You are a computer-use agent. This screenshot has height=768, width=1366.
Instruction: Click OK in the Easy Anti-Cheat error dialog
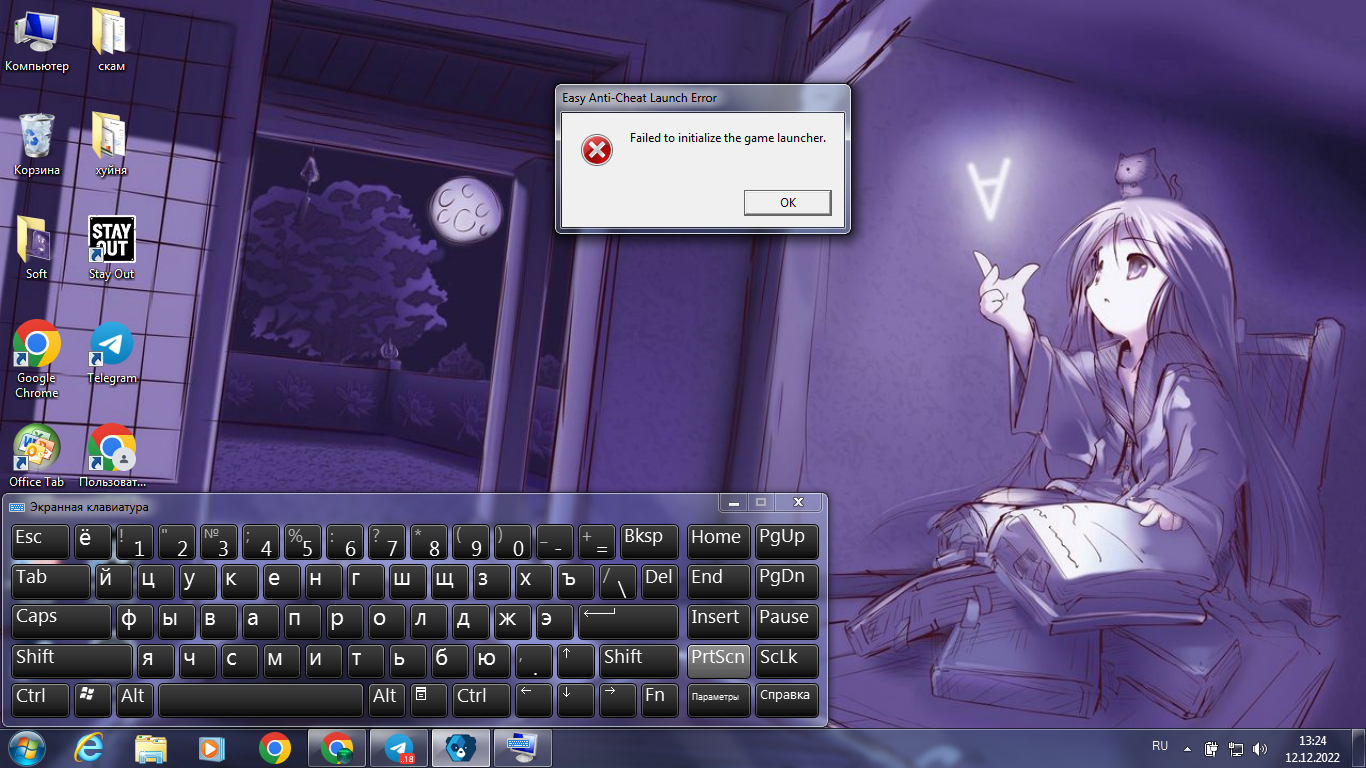point(787,203)
